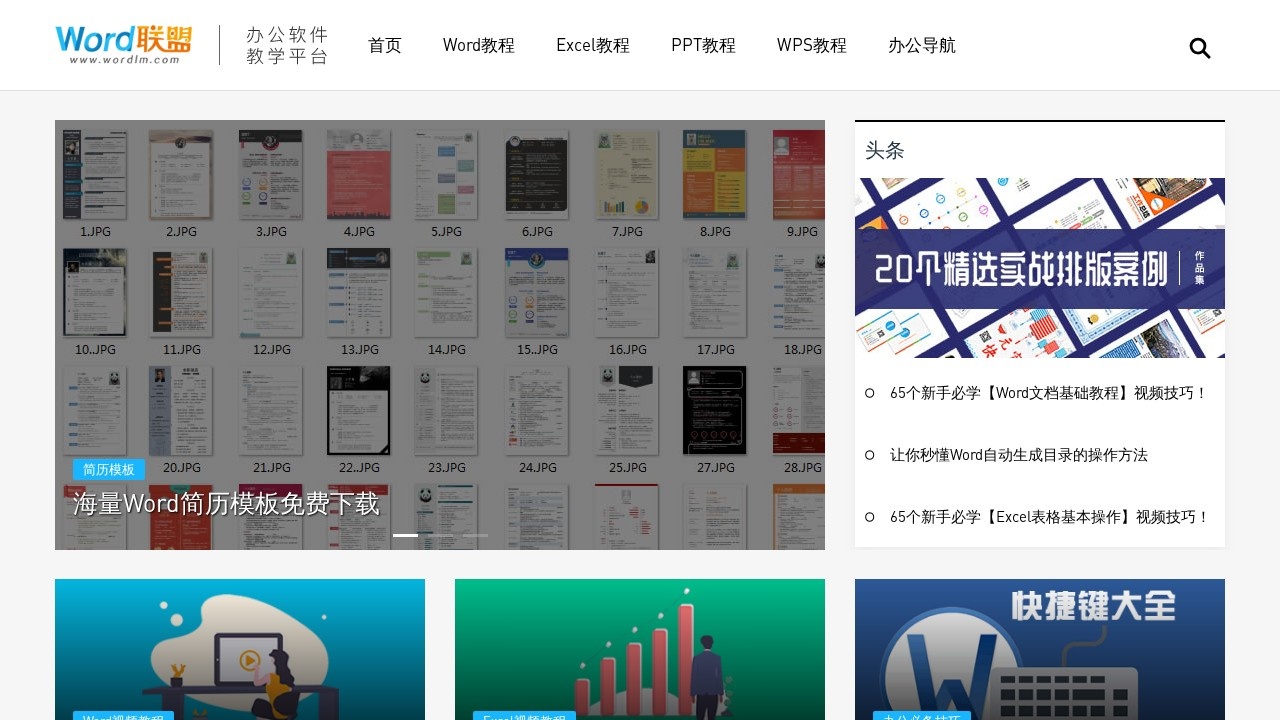The height and width of the screenshot is (720, 1280).
Task: Go to Word教程 in the navigation bar
Action: [479, 46]
